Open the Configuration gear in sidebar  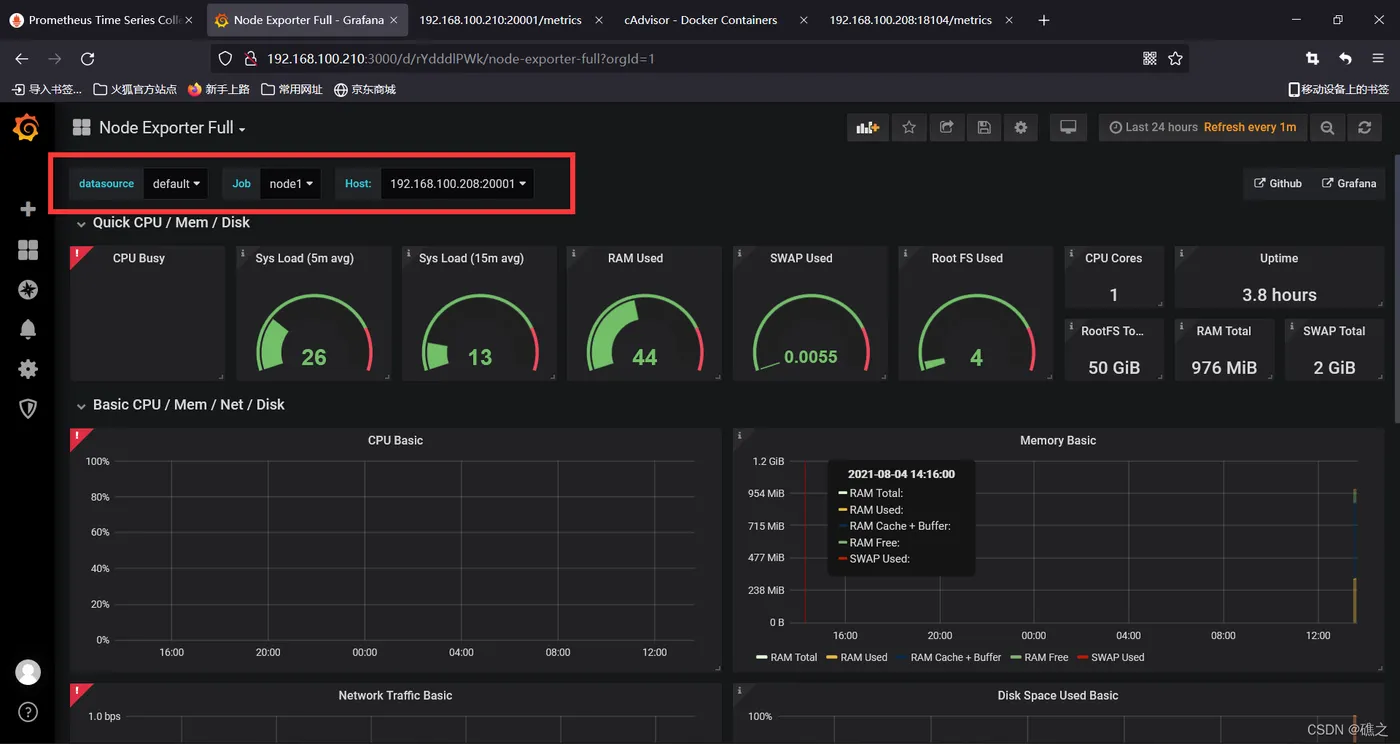click(x=28, y=369)
